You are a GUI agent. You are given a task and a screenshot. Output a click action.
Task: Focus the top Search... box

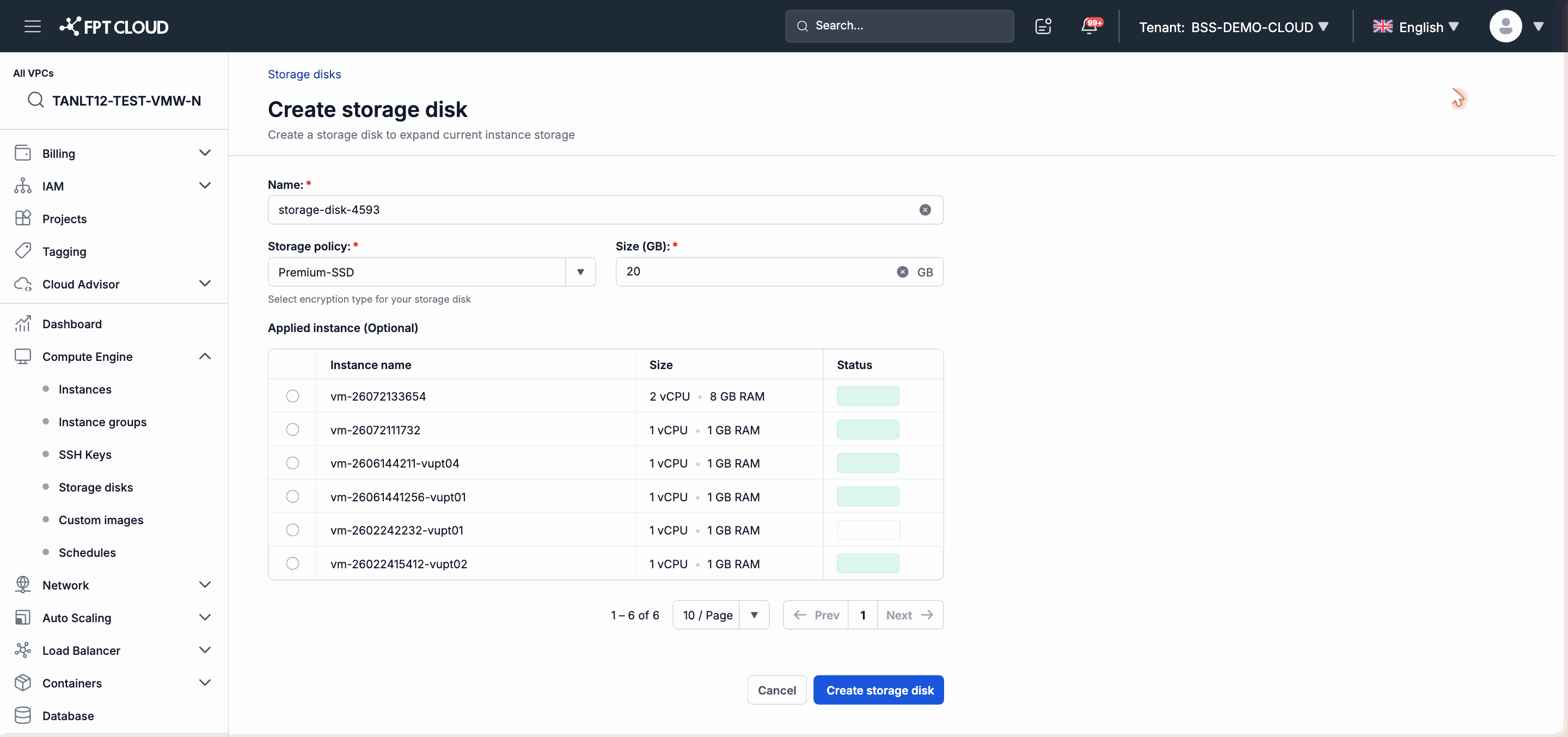(x=899, y=26)
